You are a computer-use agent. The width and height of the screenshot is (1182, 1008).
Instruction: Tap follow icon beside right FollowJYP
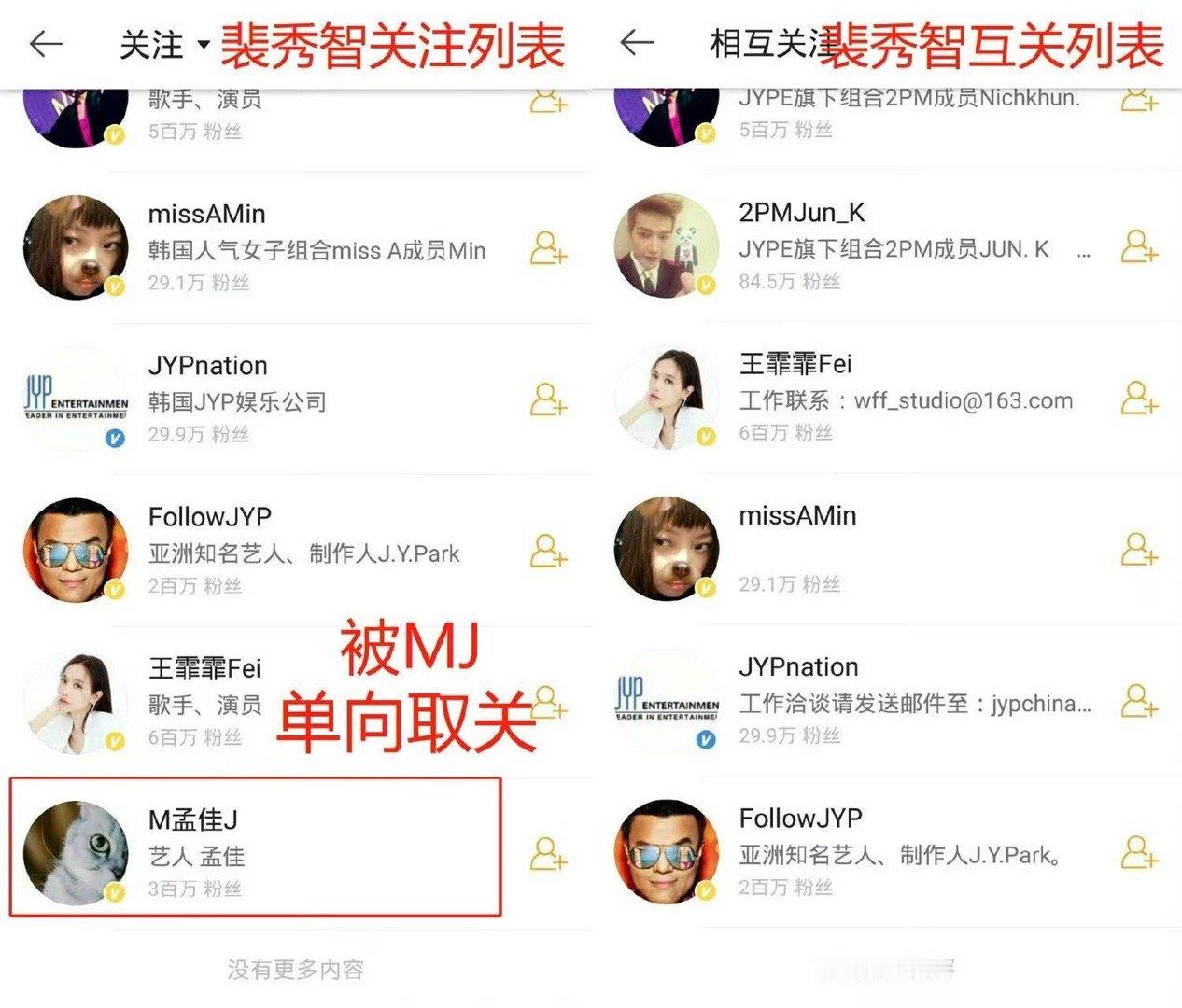[x=1139, y=852]
